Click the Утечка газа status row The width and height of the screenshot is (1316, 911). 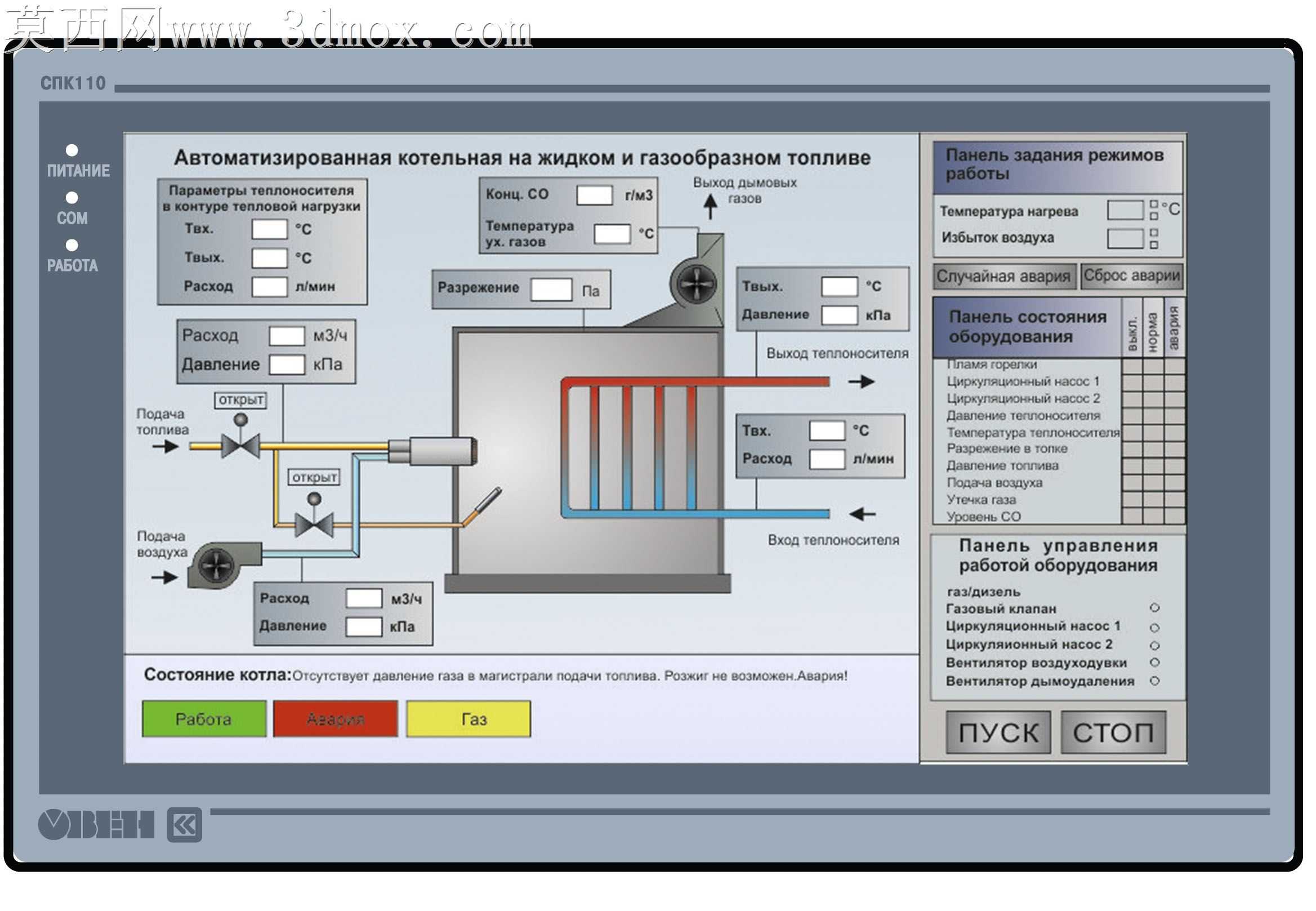(x=1059, y=500)
